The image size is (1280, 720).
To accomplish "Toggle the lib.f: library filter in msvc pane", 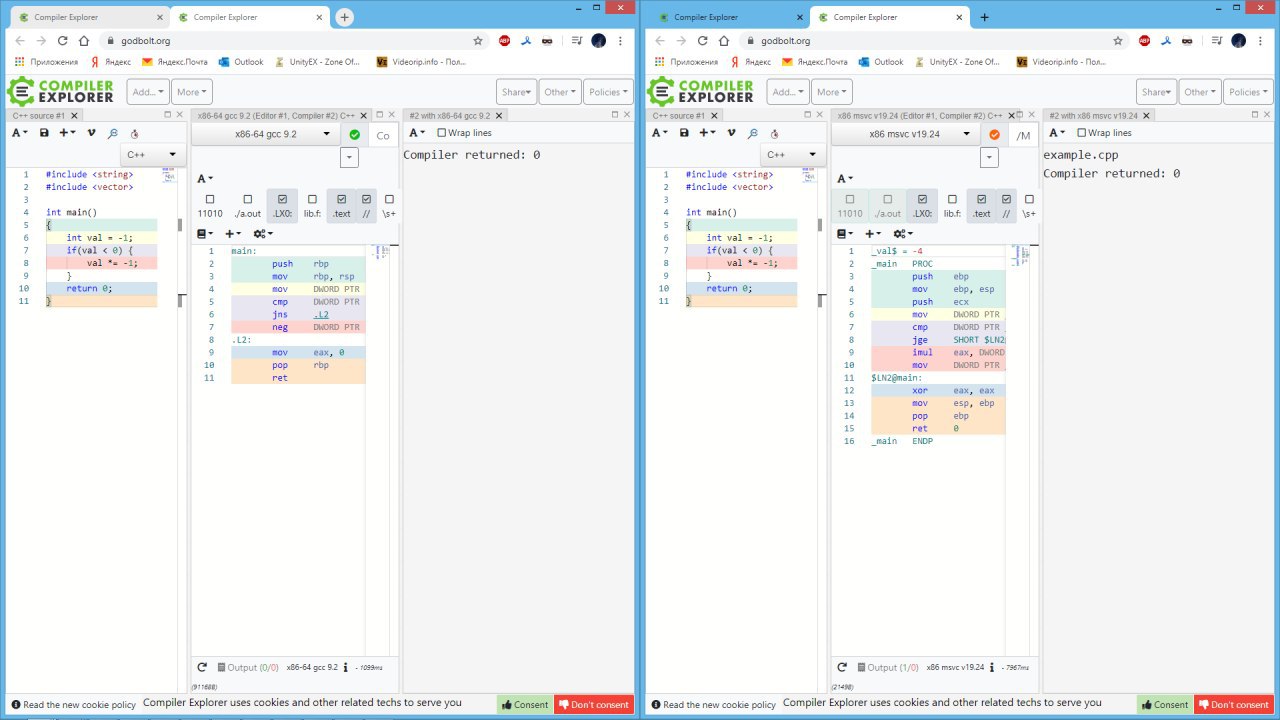I will [x=952, y=206].
